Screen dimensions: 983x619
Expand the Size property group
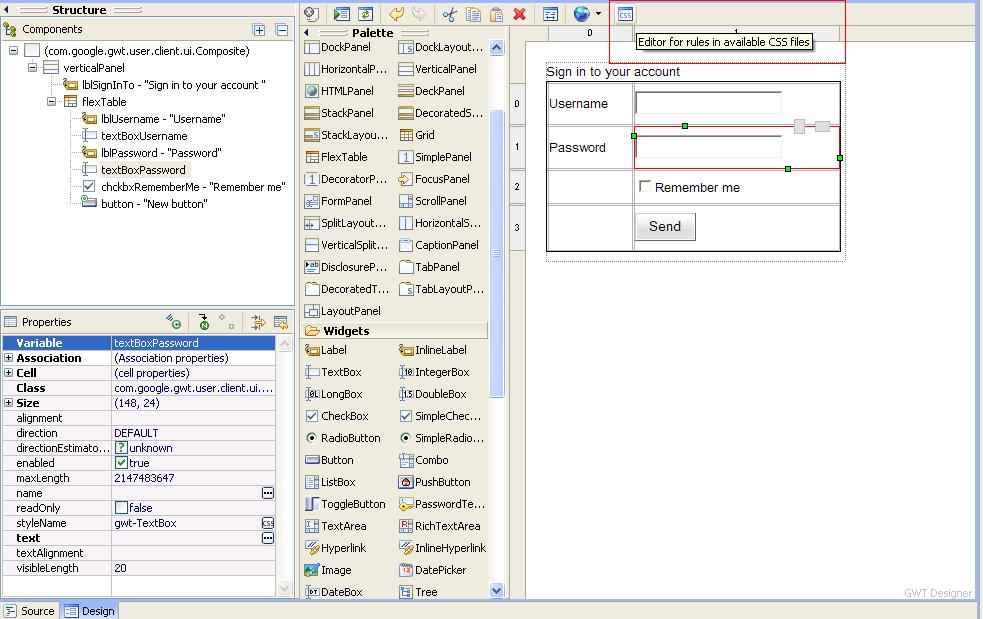[8, 403]
